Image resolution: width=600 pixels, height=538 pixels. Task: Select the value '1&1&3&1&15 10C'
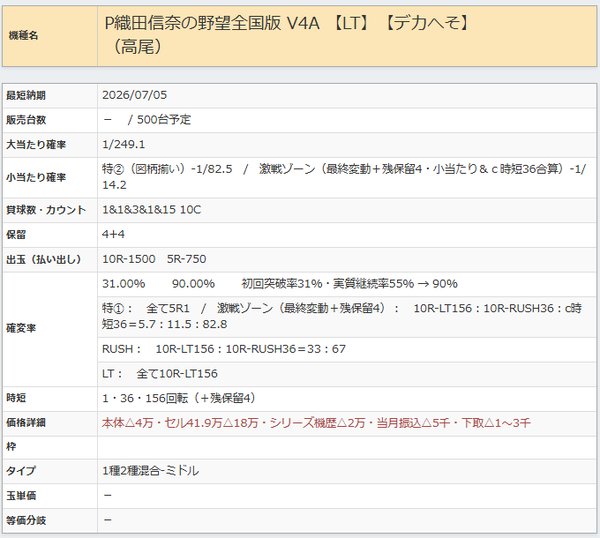151,209
